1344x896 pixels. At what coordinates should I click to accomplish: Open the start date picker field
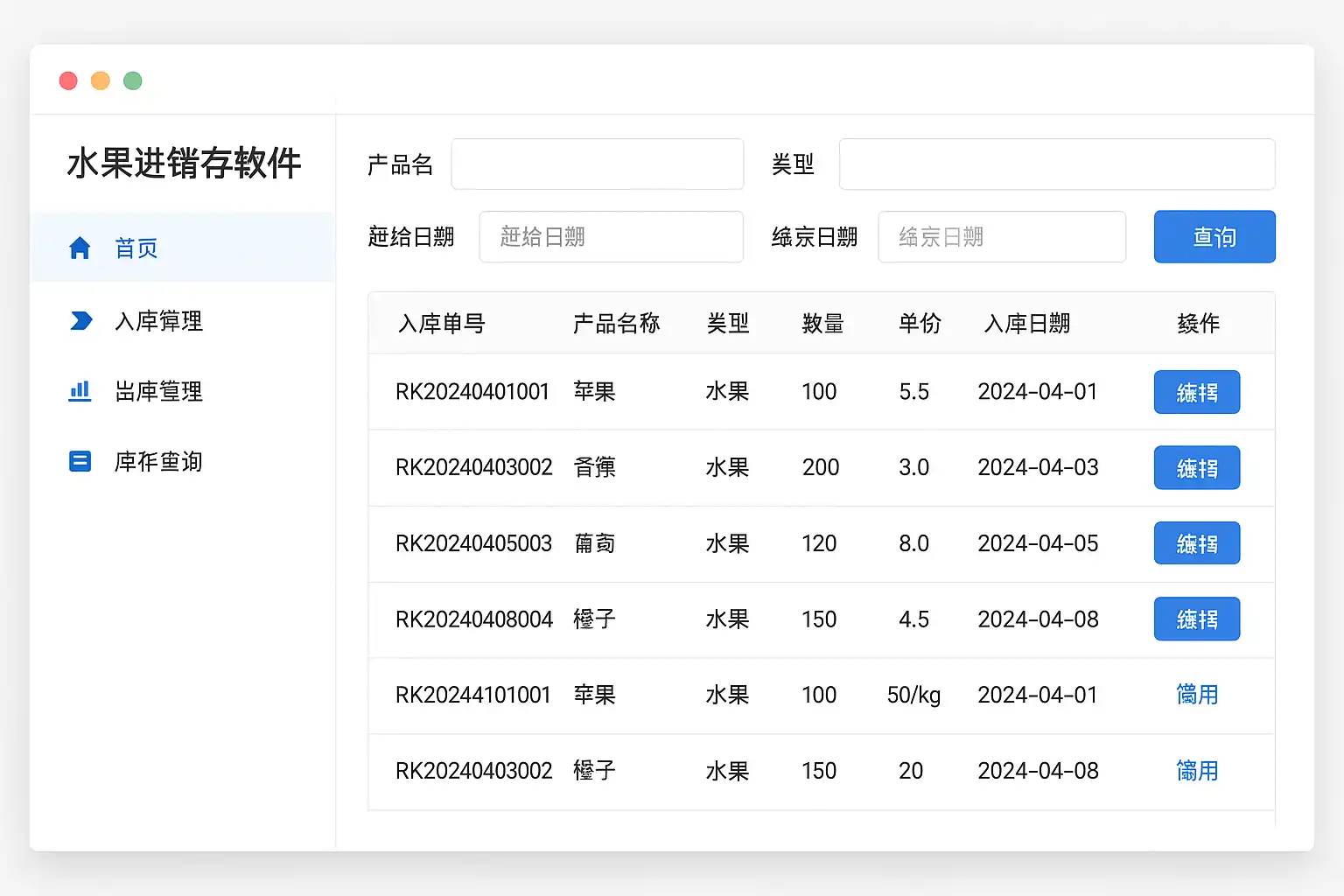click(x=611, y=236)
